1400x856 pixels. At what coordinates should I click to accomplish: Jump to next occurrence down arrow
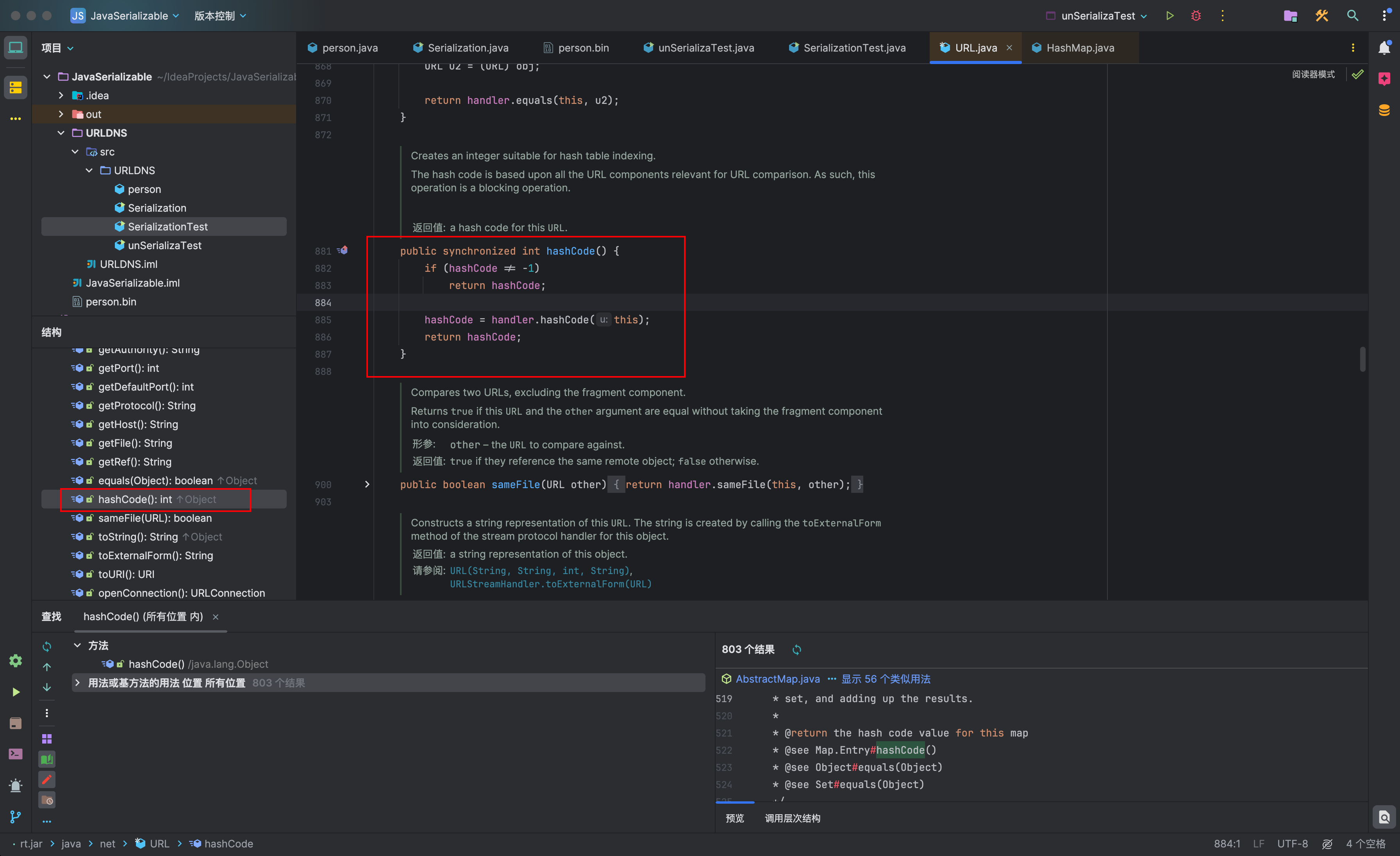(x=46, y=687)
